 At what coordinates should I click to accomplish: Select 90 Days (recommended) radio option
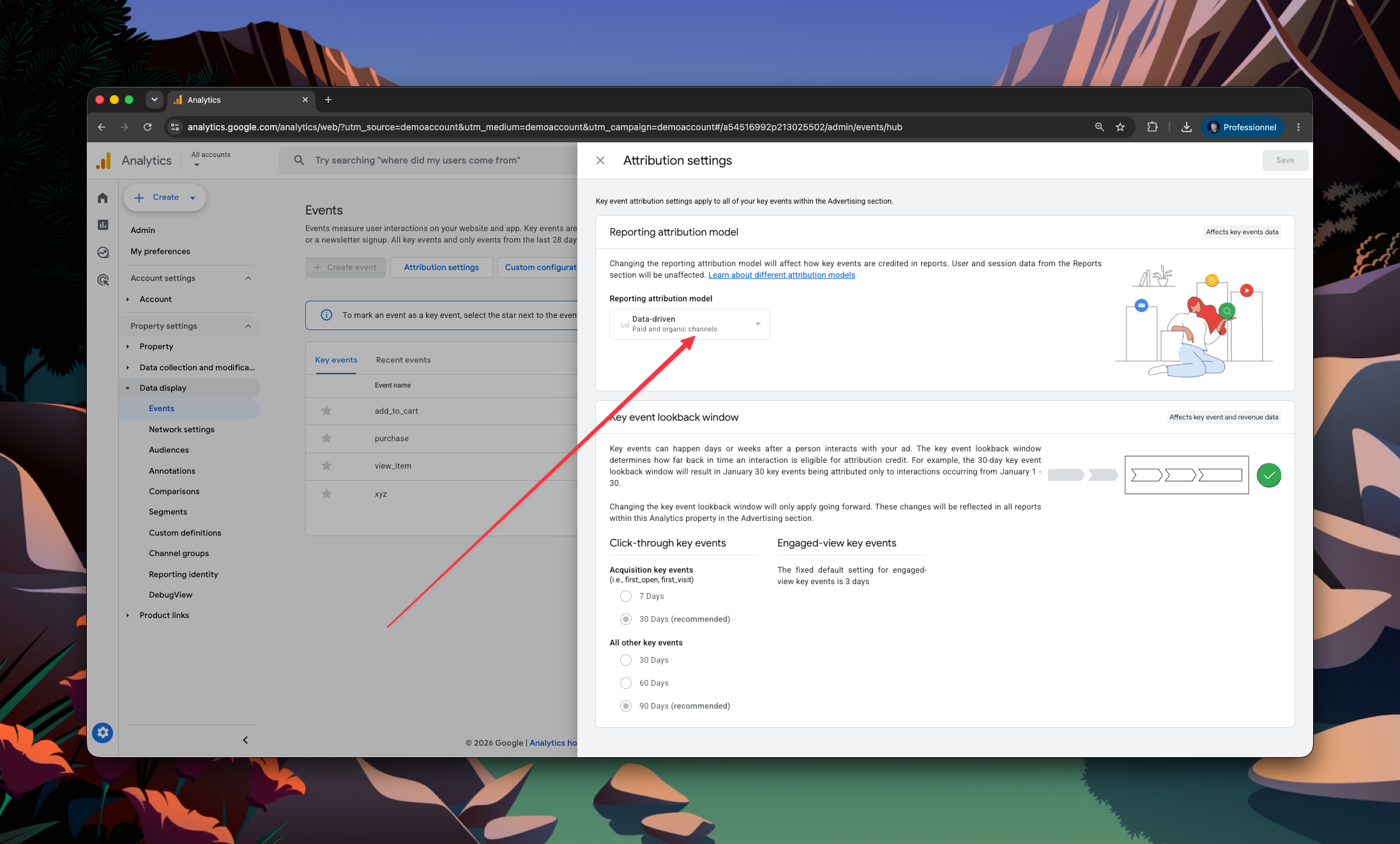coord(626,706)
